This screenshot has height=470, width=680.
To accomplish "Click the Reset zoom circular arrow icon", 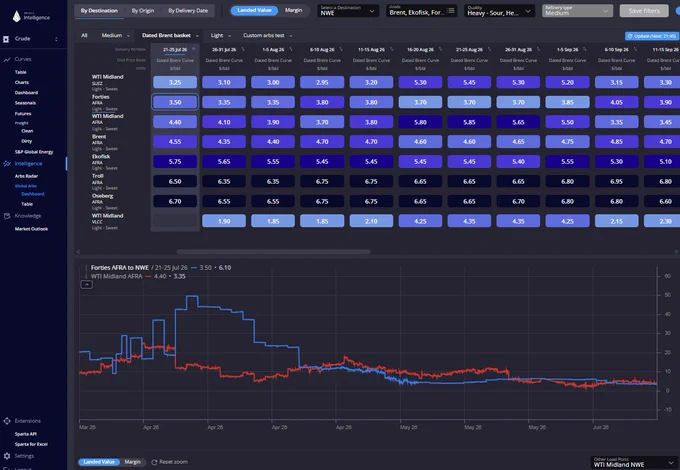I will coord(154,462).
